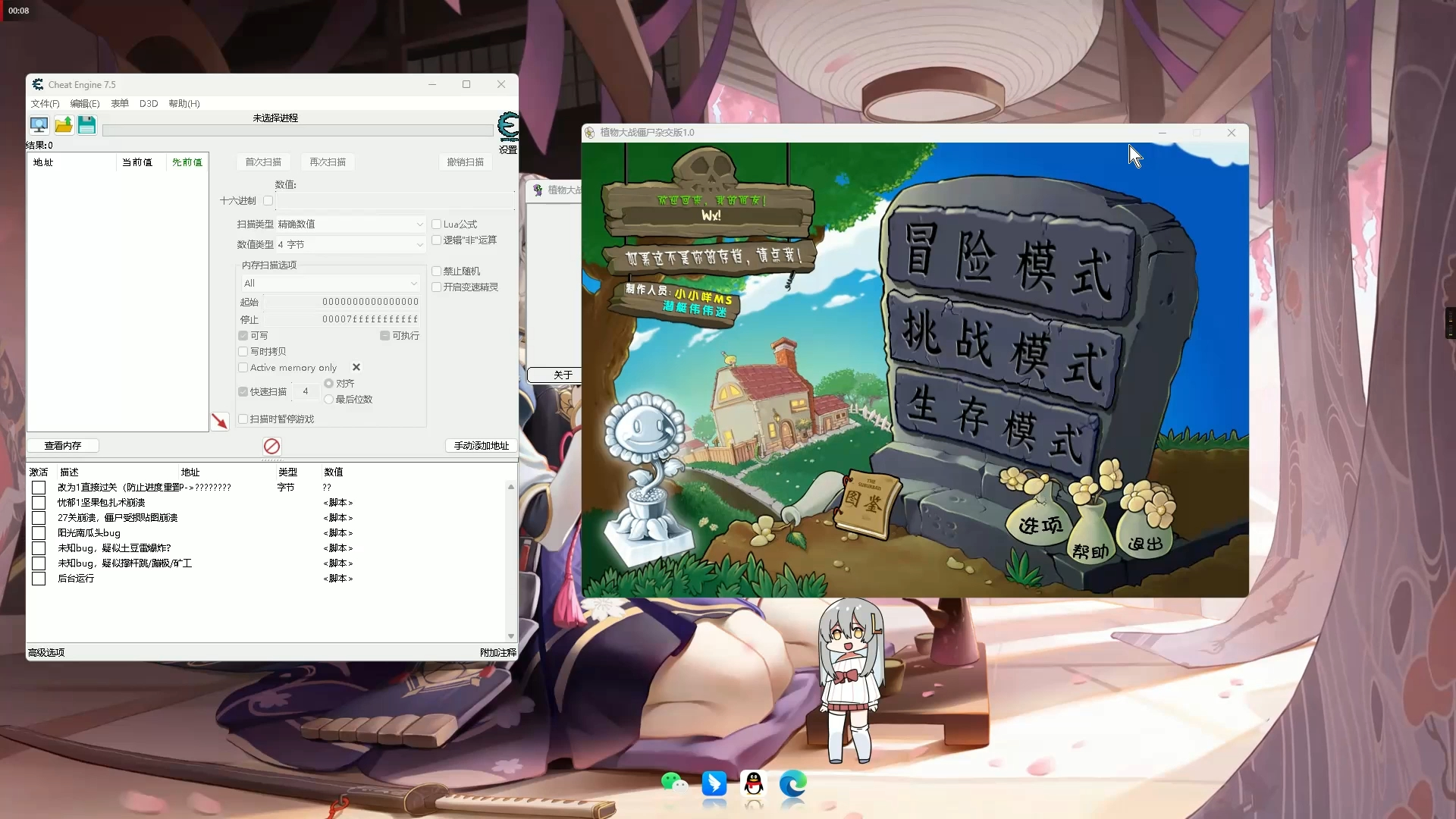The image size is (1456, 819).
Task: Expand the 数值类型 value type dropdown
Action: [x=350, y=245]
